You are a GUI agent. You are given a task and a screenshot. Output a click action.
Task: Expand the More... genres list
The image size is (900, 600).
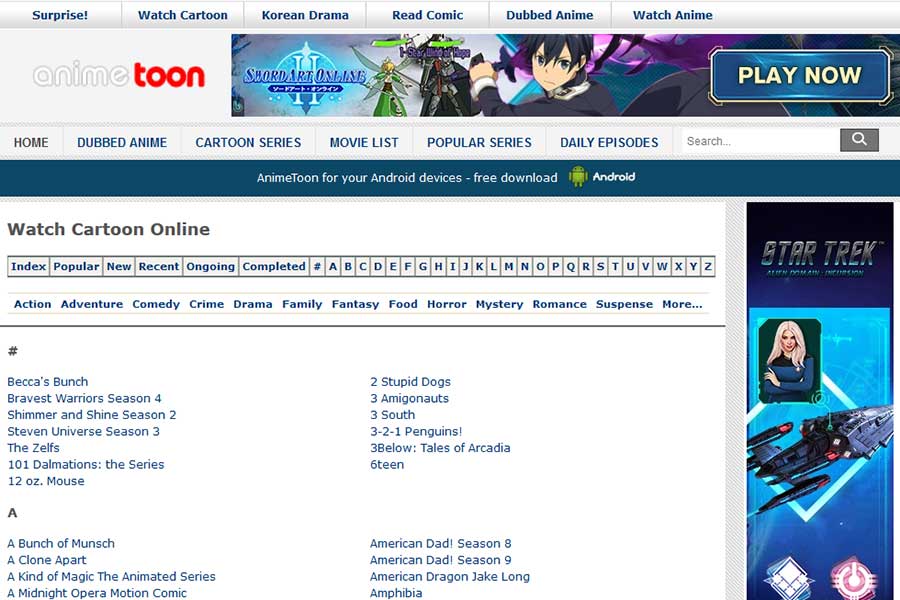coord(682,304)
